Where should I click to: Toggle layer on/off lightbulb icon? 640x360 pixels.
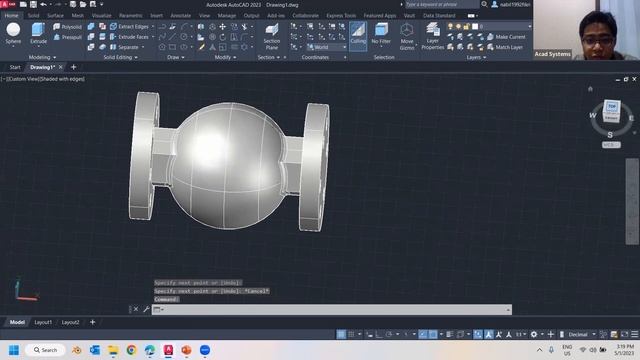click(x=450, y=26)
